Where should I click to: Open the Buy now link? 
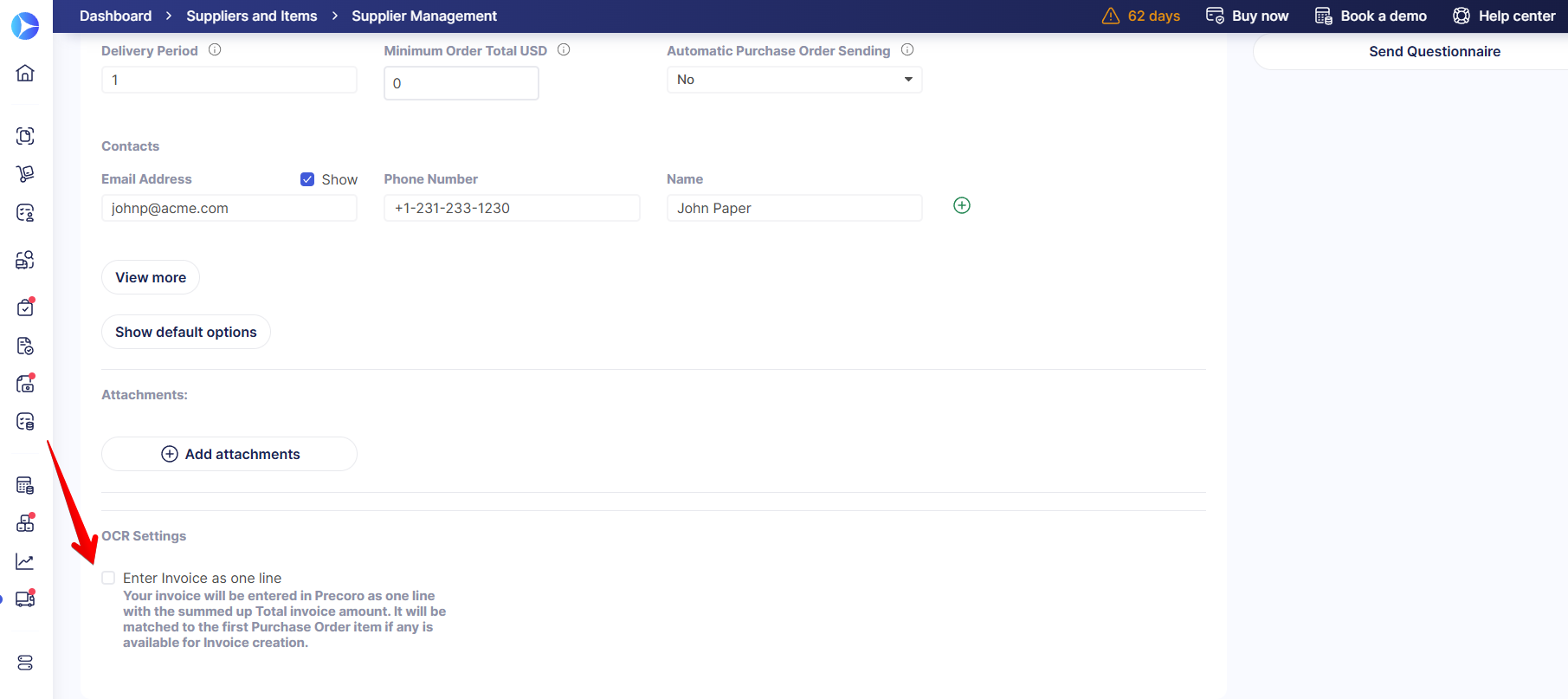tap(1260, 16)
